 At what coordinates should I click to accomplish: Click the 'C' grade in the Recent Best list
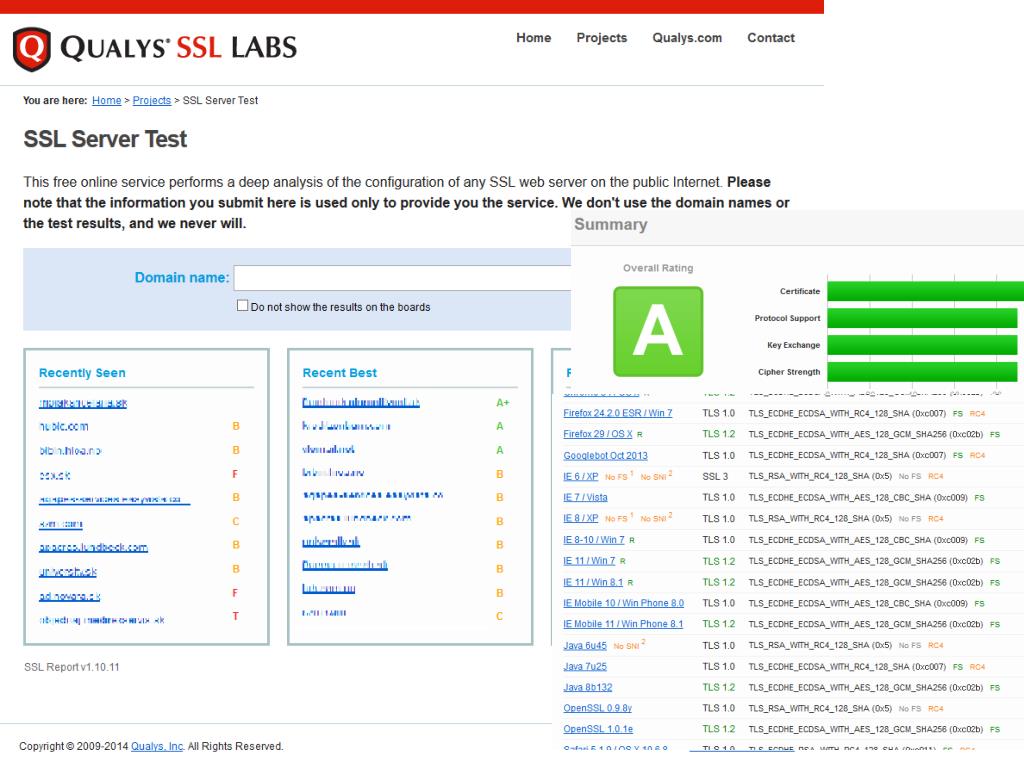pos(500,616)
